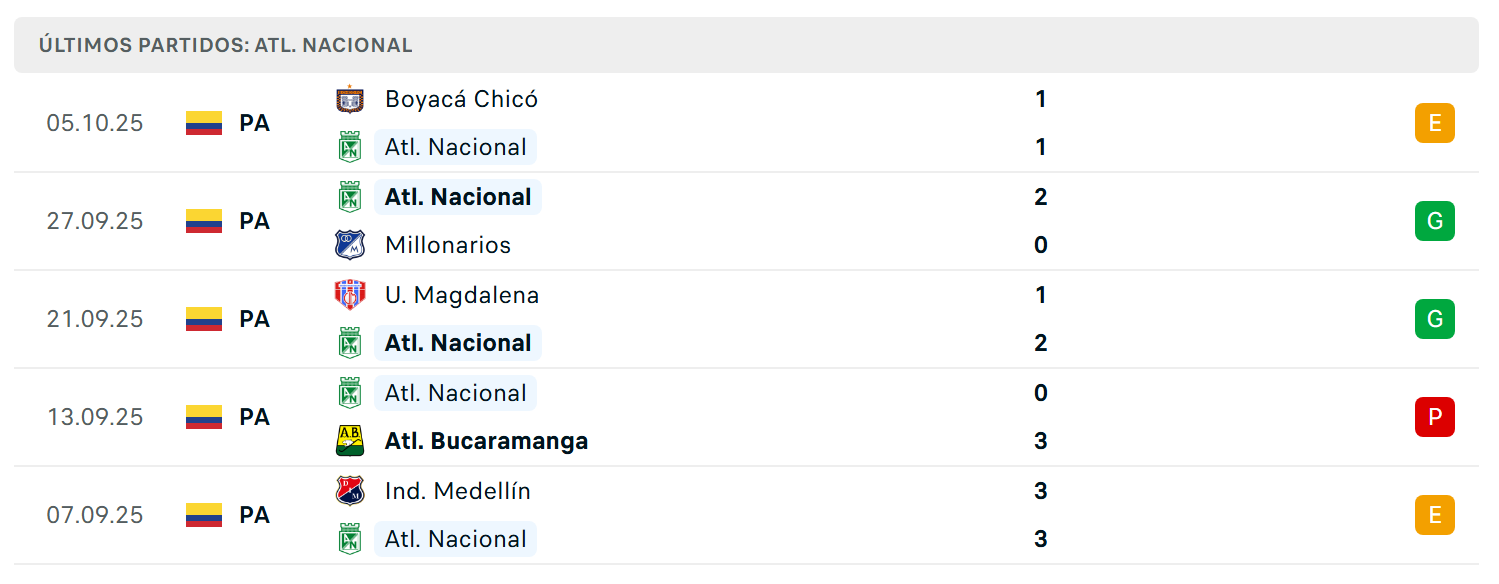Click the red P loss badge

click(x=1435, y=417)
